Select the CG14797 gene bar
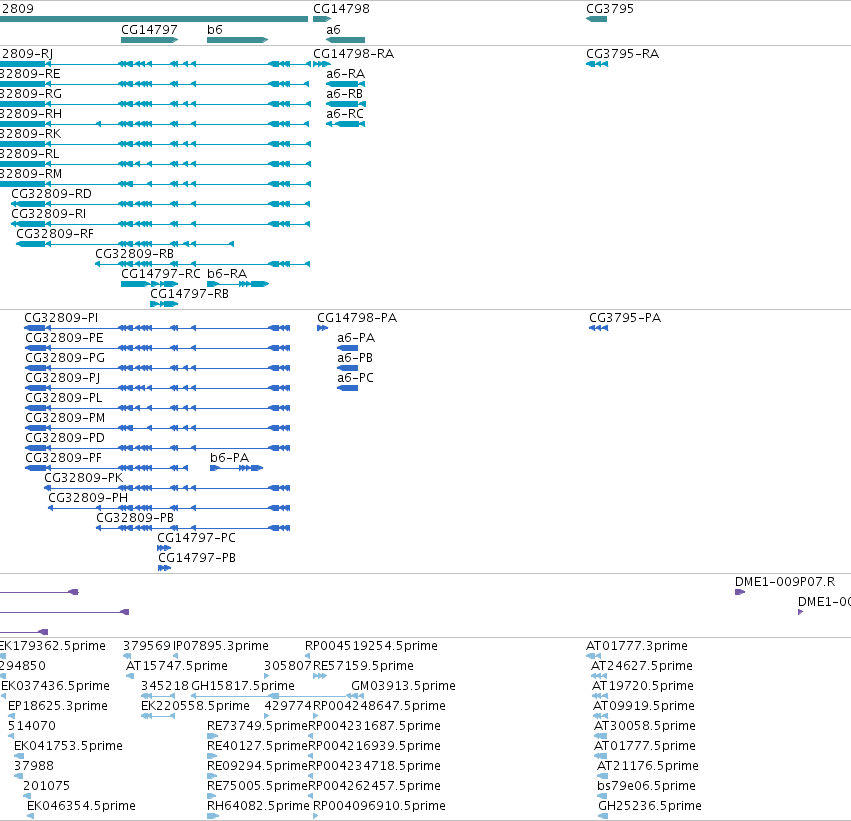Viewport: 851px width, 821px height. [149, 40]
